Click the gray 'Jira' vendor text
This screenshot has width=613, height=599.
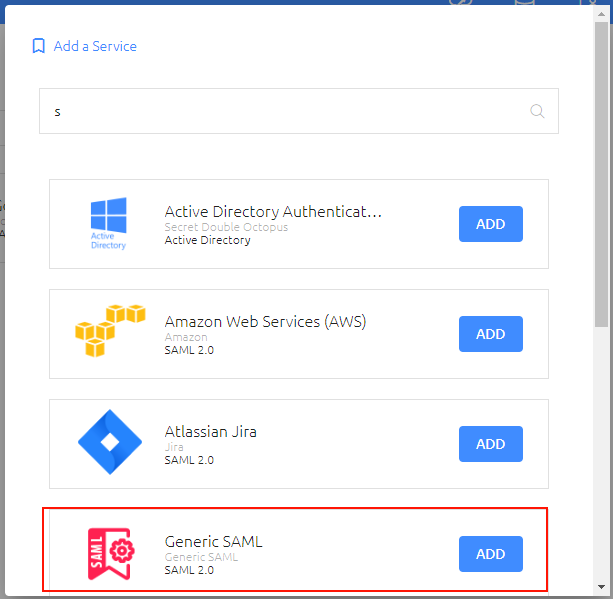coord(174,447)
